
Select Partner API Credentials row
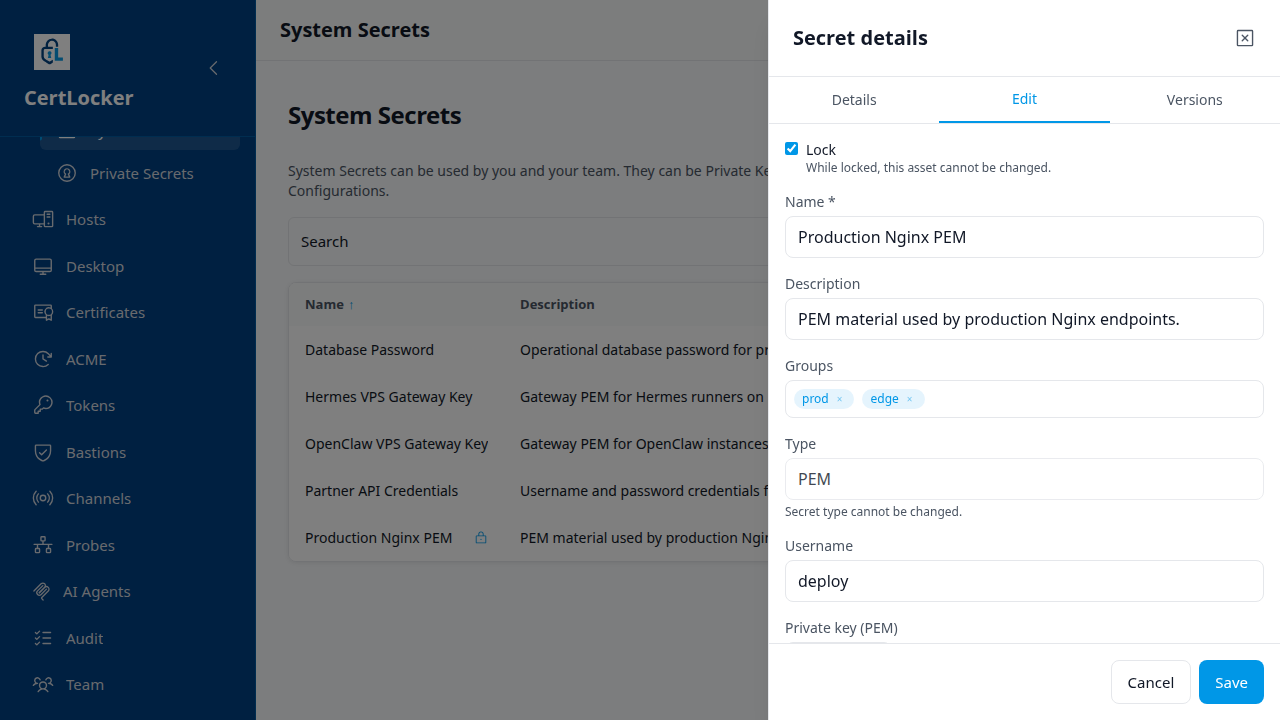coord(528,491)
